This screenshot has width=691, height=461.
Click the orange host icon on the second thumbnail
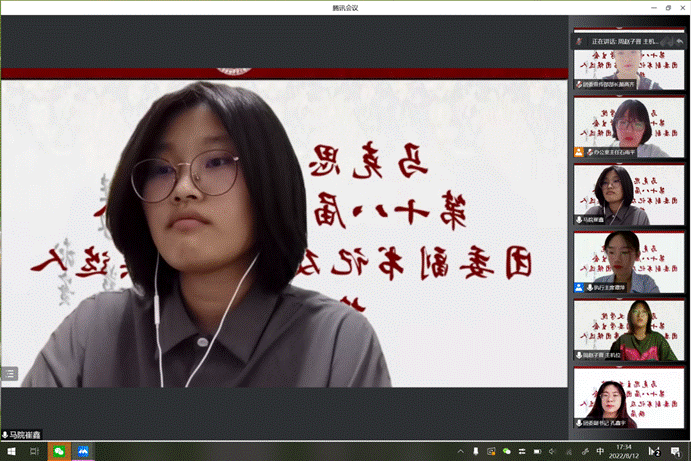pyautogui.click(x=578, y=152)
